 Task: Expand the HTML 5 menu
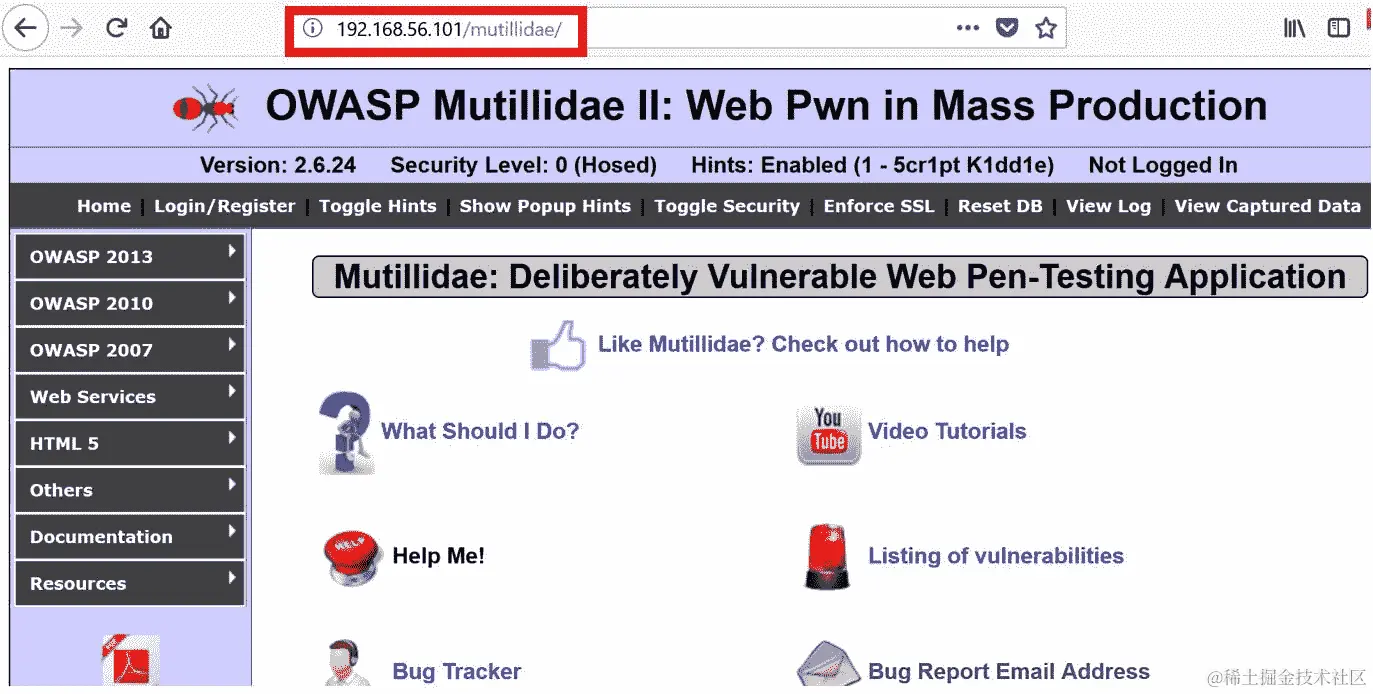(x=130, y=443)
